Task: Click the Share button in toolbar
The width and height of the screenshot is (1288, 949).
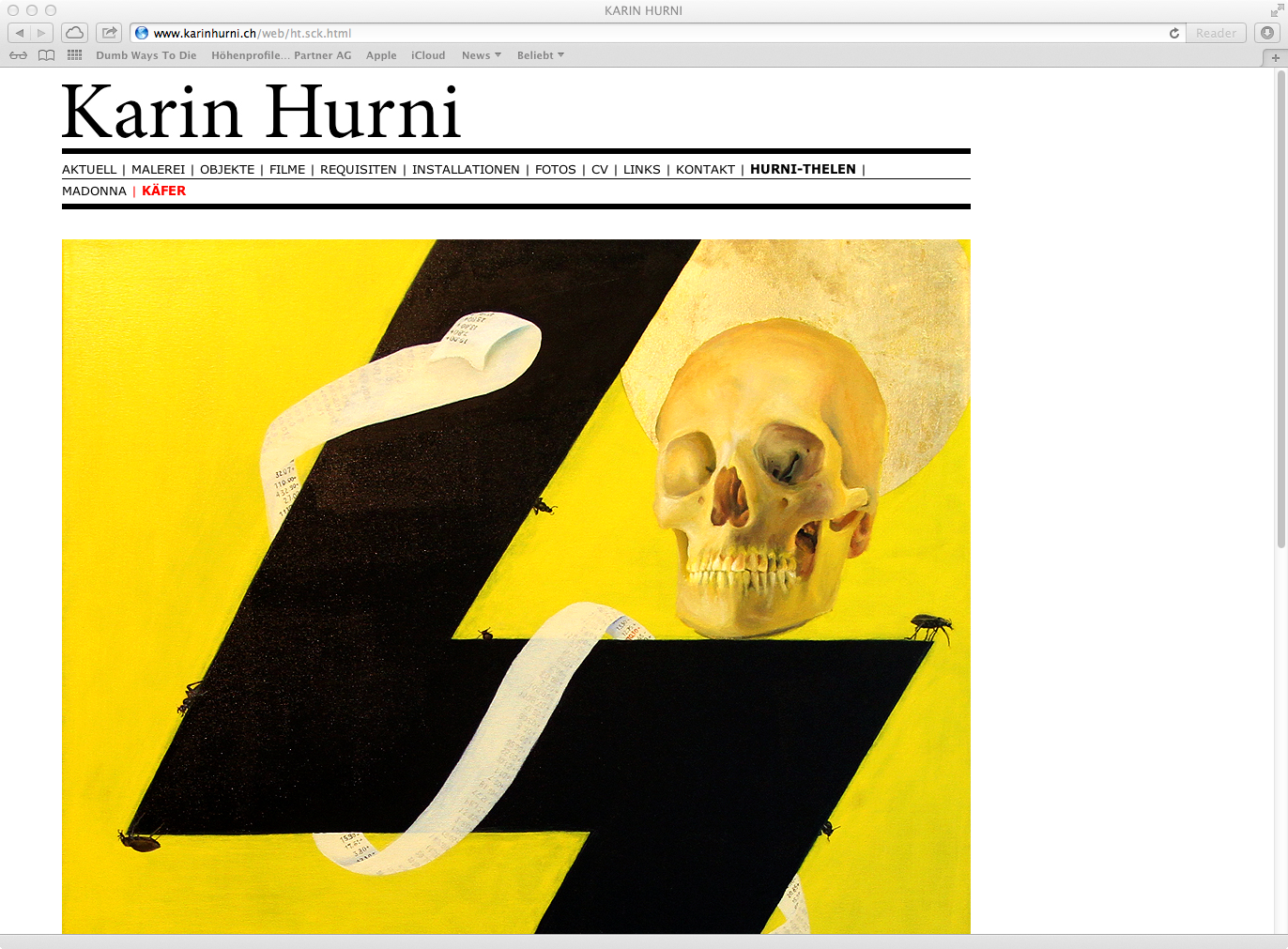Action: [x=109, y=33]
